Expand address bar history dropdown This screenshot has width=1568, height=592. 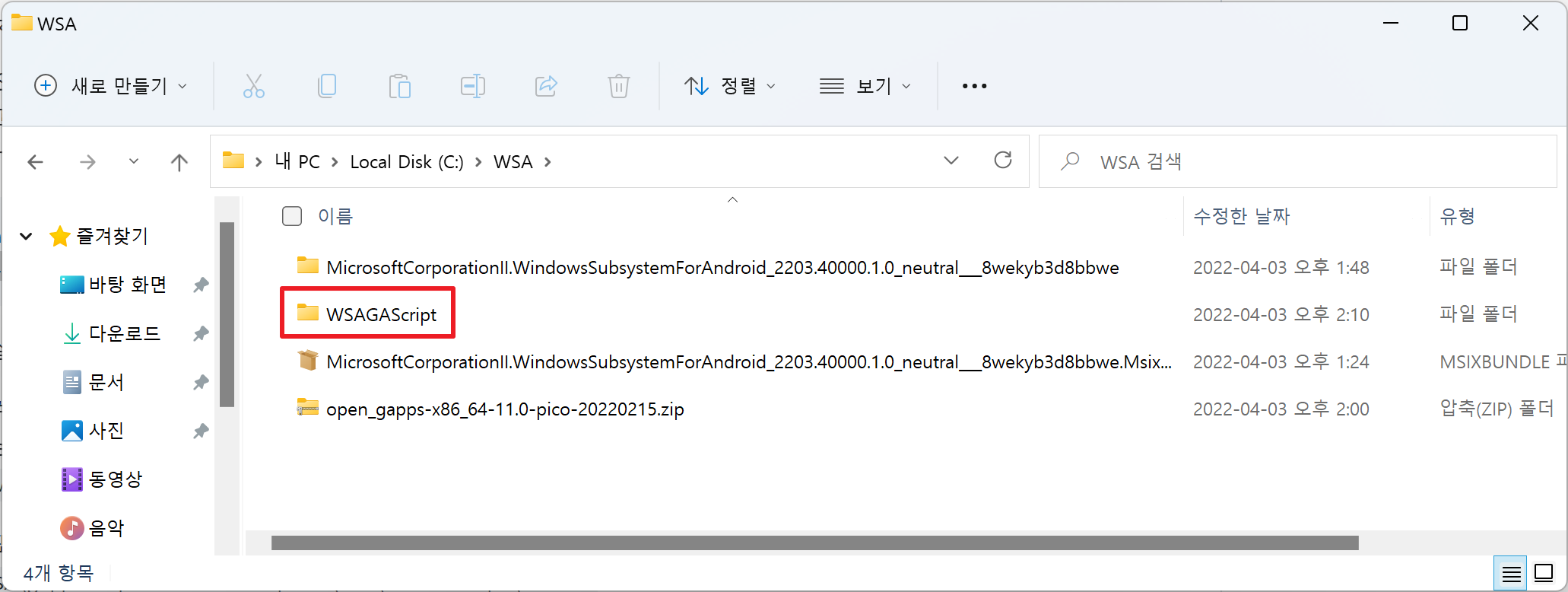click(x=951, y=161)
